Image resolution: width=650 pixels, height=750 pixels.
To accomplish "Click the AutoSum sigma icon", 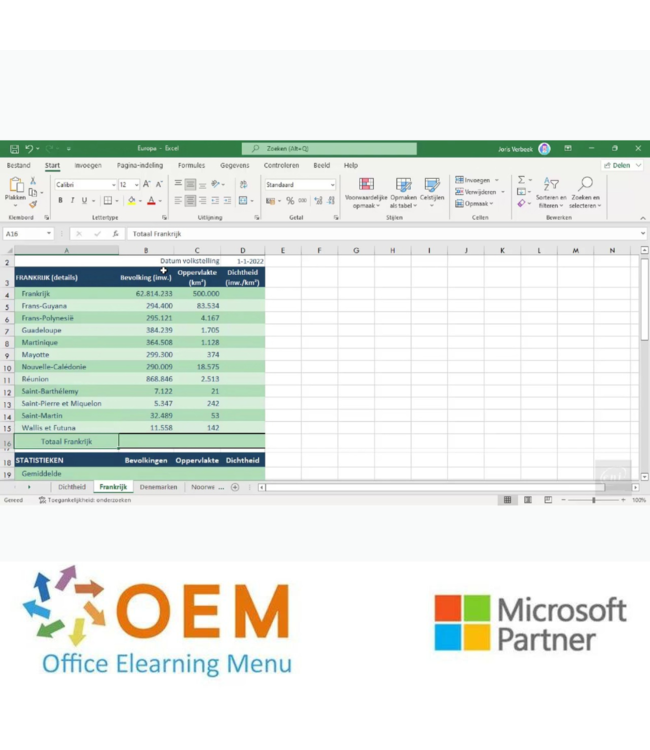I will [521, 180].
